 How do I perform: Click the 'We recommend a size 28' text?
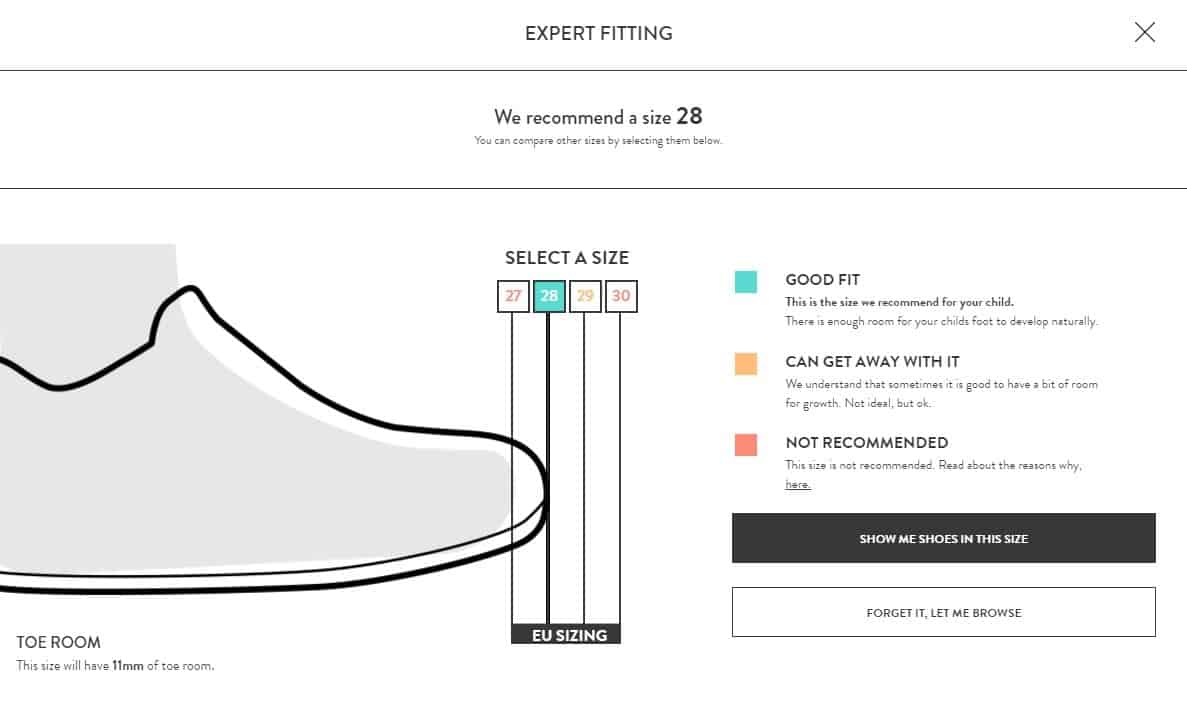(598, 117)
